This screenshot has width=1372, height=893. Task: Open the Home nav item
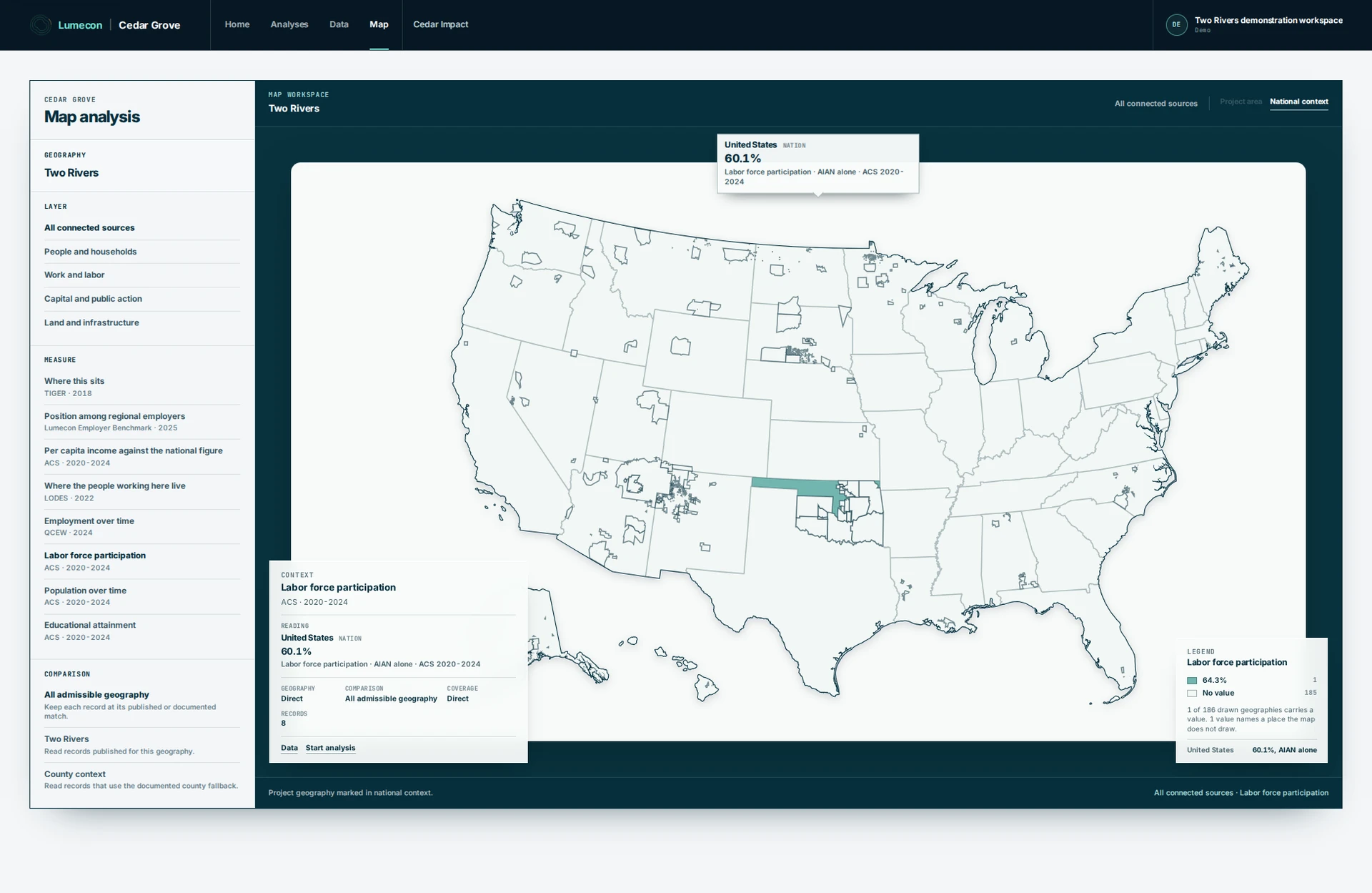[x=237, y=24]
